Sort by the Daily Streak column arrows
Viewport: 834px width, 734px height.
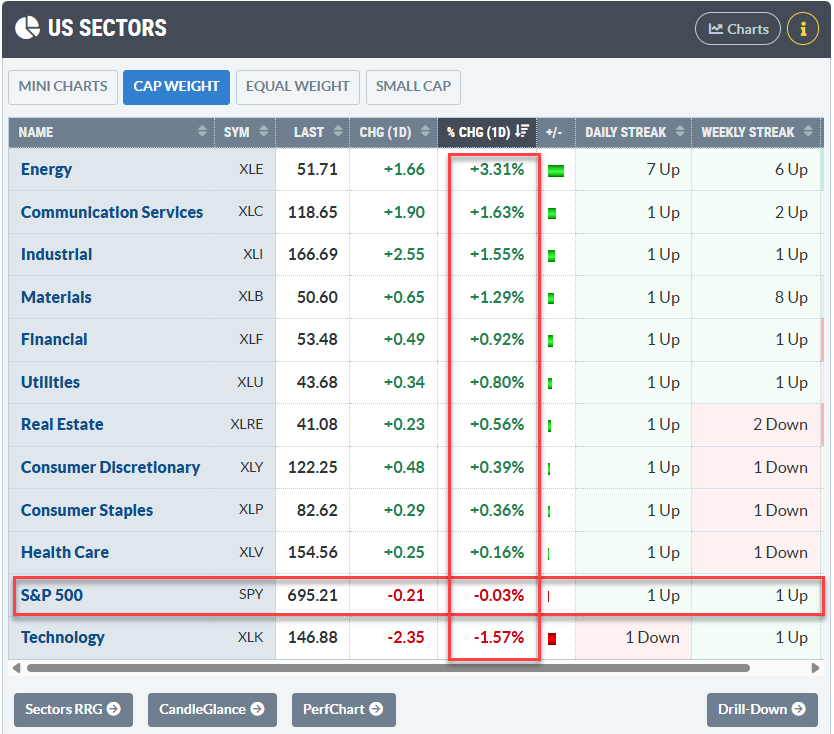[x=680, y=131]
